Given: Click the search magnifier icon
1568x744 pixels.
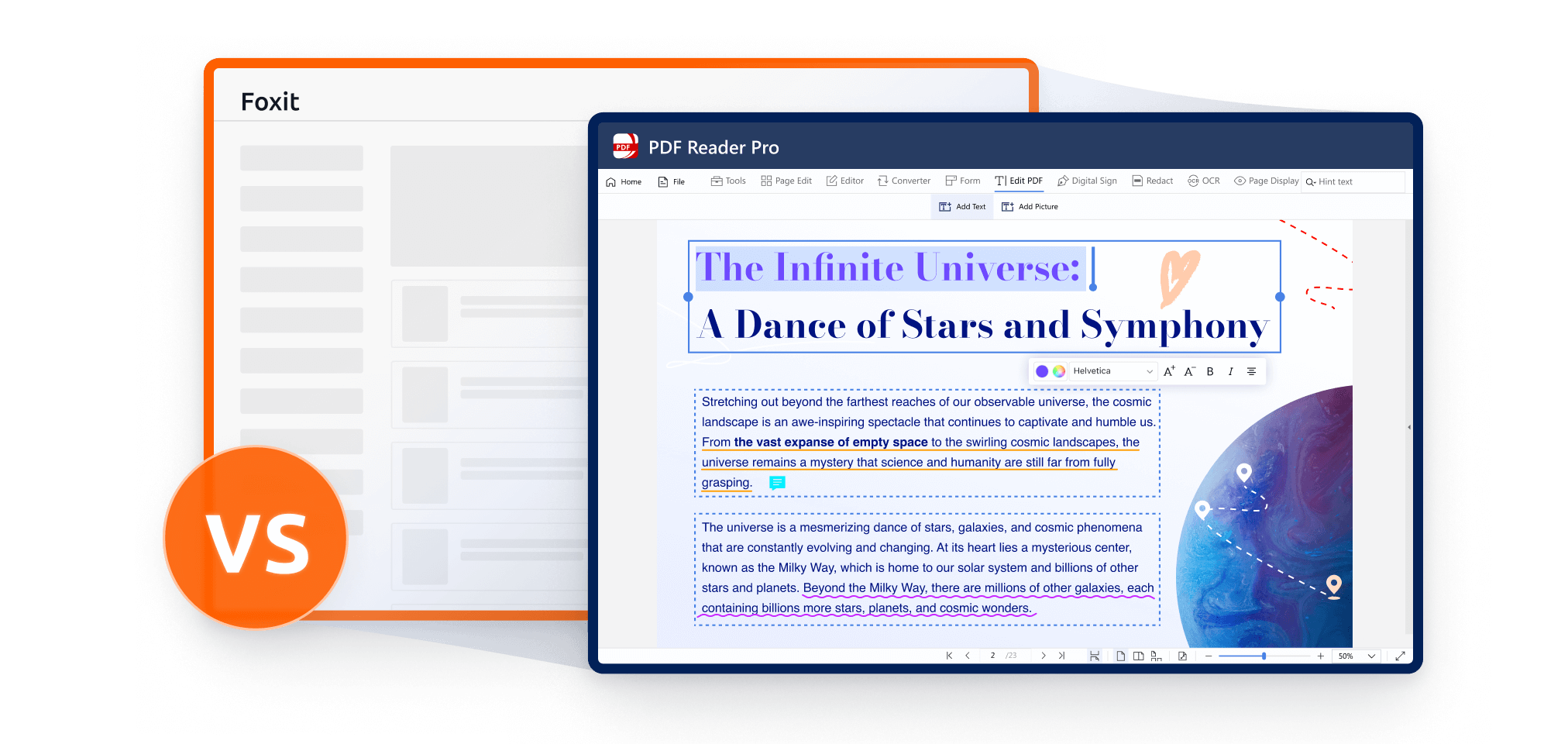Looking at the screenshot, I should 1311,182.
